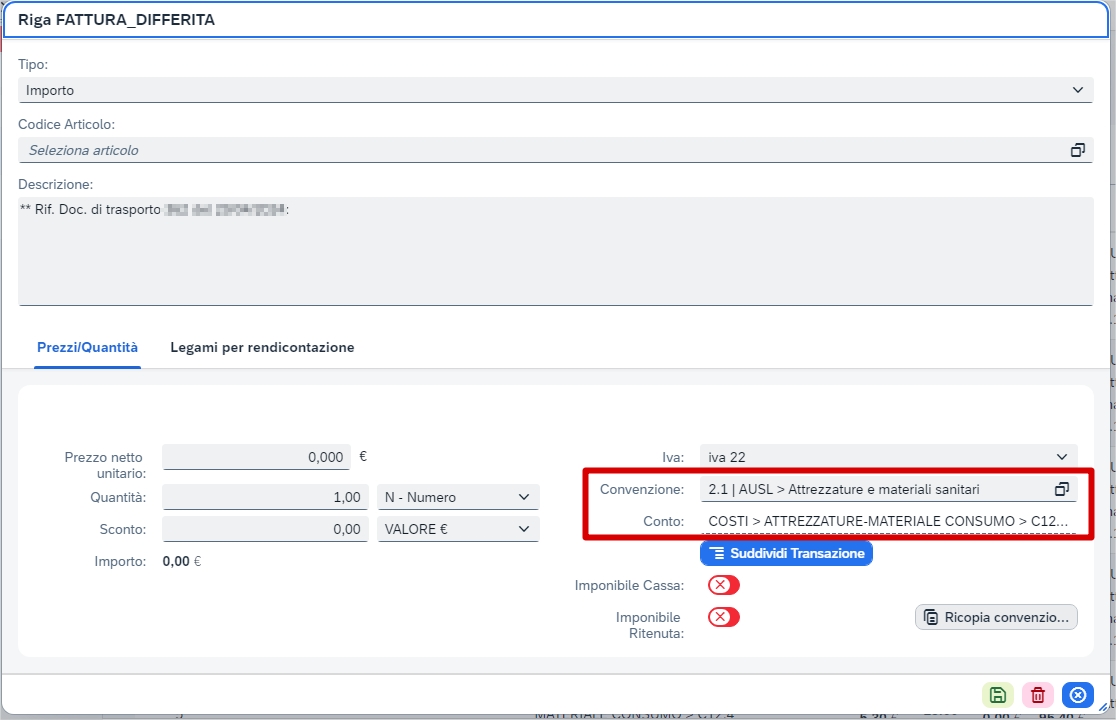Open article picker icon in Codice Articolo
The image size is (1116, 720).
click(x=1078, y=150)
